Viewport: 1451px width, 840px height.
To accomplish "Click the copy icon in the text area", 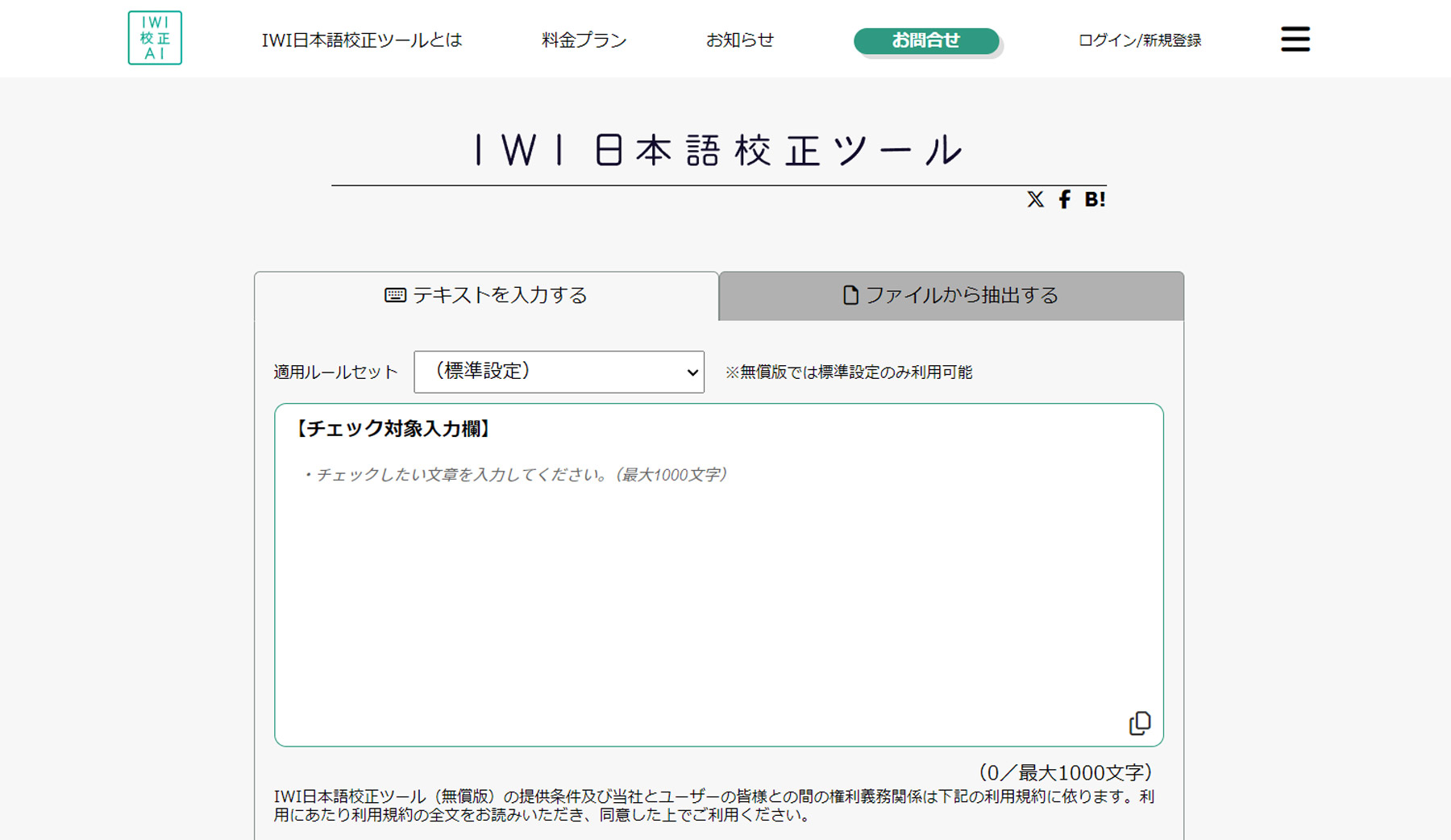I will (x=1140, y=723).
